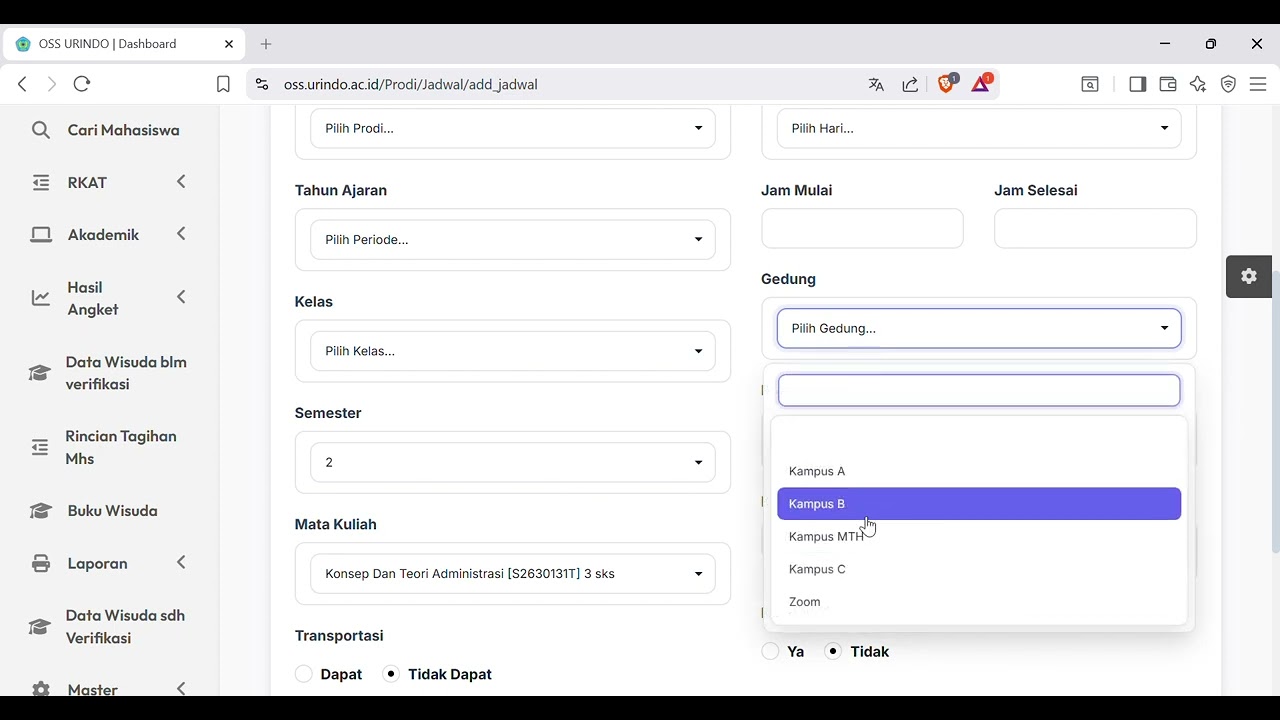Open the Mata Kuliah dropdown
Image resolution: width=1280 pixels, height=720 pixels.
point(513,574)
